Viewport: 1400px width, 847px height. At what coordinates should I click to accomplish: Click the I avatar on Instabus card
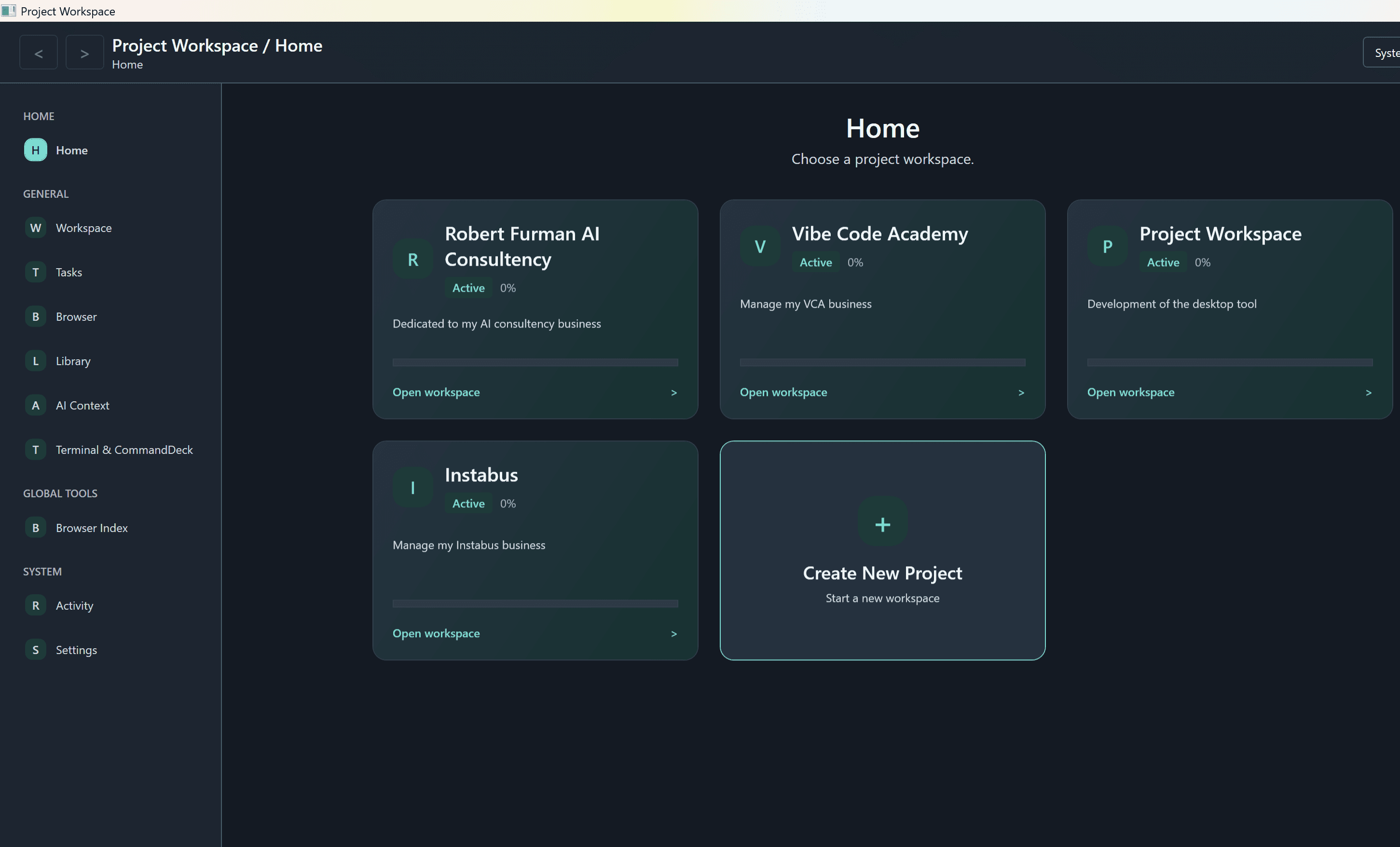point(413,487)
